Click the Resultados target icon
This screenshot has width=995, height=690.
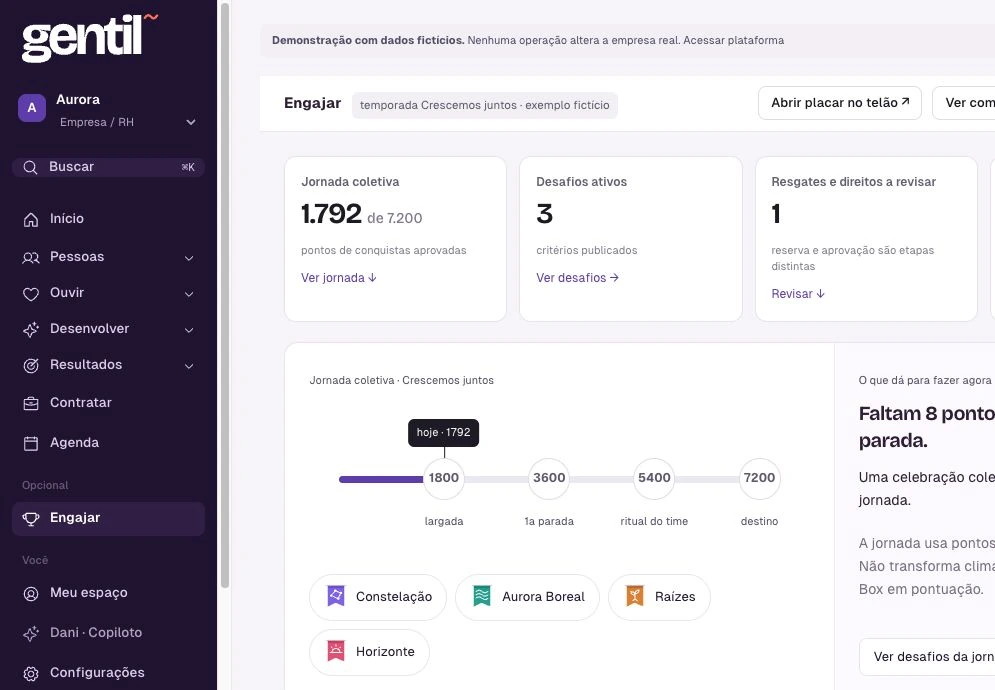[x=30, y=366]
